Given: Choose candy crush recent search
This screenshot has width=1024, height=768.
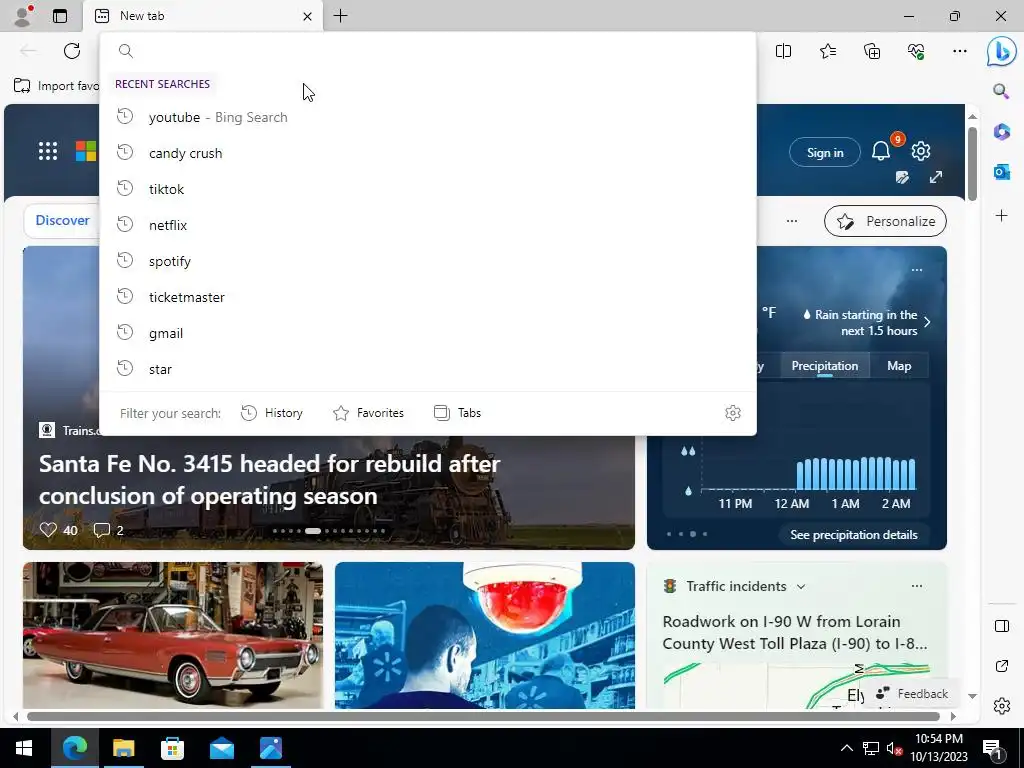Looking at the screenshot, I should tap(428, 153).
